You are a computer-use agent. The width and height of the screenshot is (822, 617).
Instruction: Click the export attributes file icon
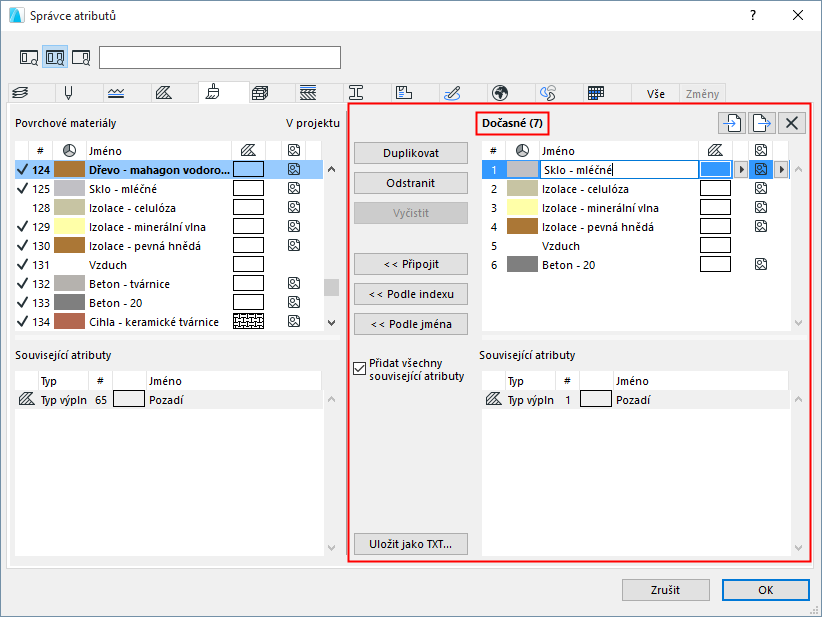tap(762, 123)
